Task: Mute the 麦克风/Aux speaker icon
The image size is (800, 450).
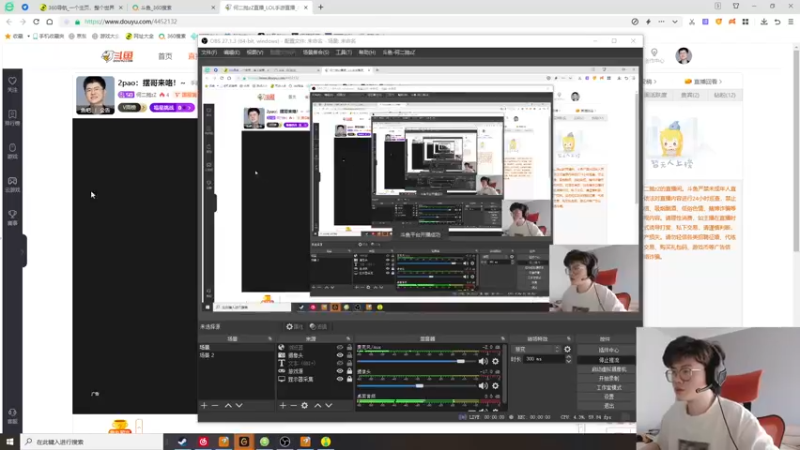Action: [x=483, y=361]
